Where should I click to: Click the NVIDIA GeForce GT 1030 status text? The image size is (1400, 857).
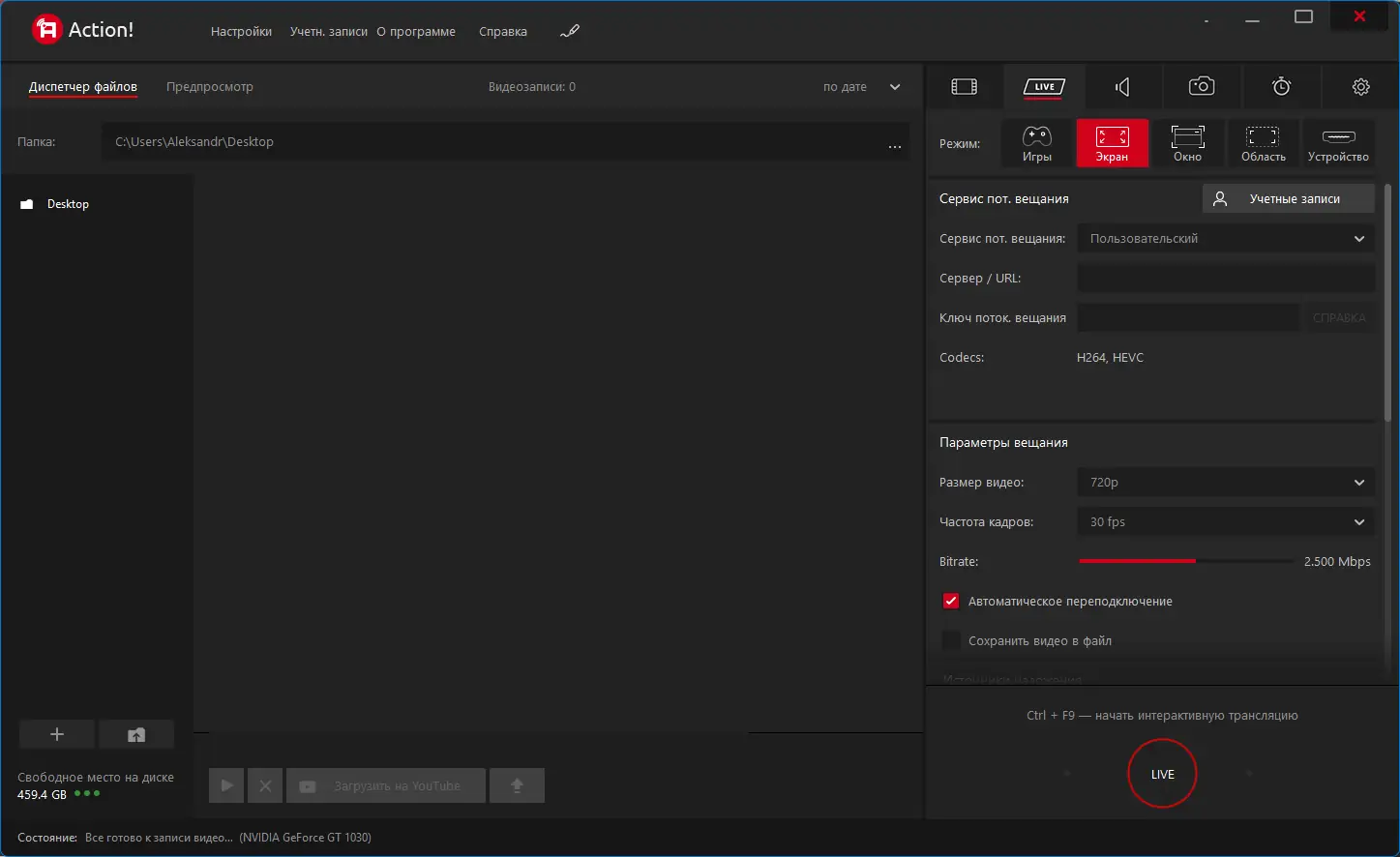[x=306, y=838]
